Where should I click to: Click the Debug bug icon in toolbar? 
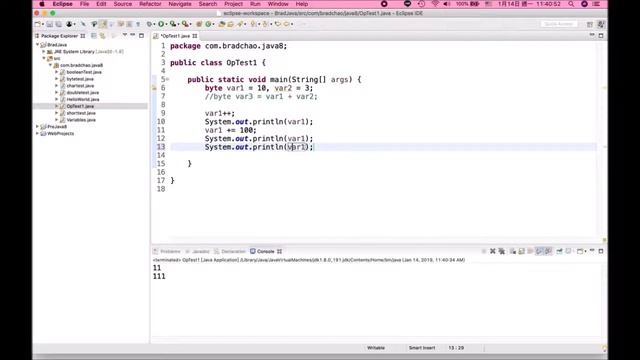point(150,24)
